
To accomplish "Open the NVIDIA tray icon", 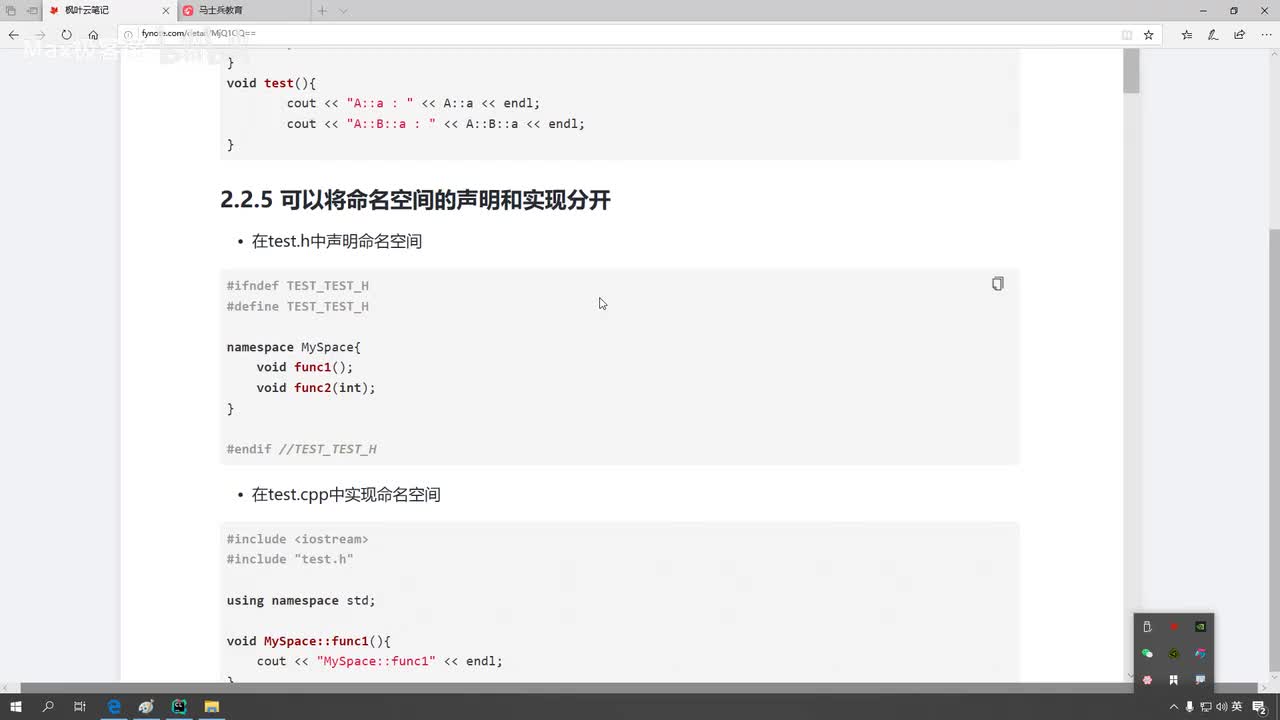I will tap(1201, 627).
